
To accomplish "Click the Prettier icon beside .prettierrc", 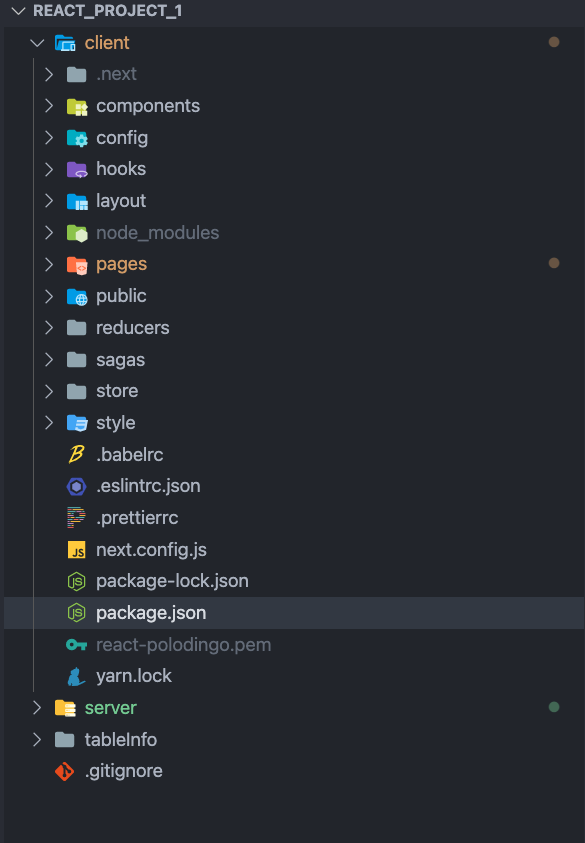I will tap(76, 518).
